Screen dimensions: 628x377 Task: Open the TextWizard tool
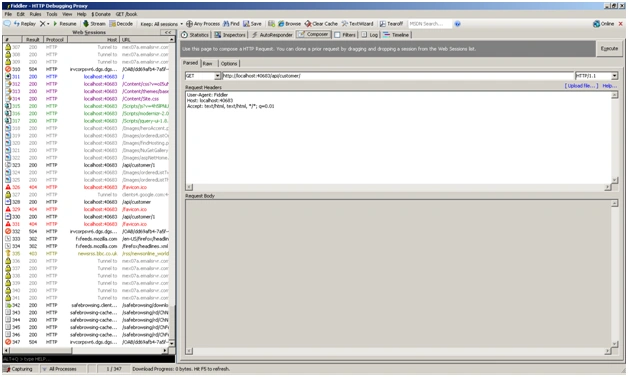click(x=357, y=24)
